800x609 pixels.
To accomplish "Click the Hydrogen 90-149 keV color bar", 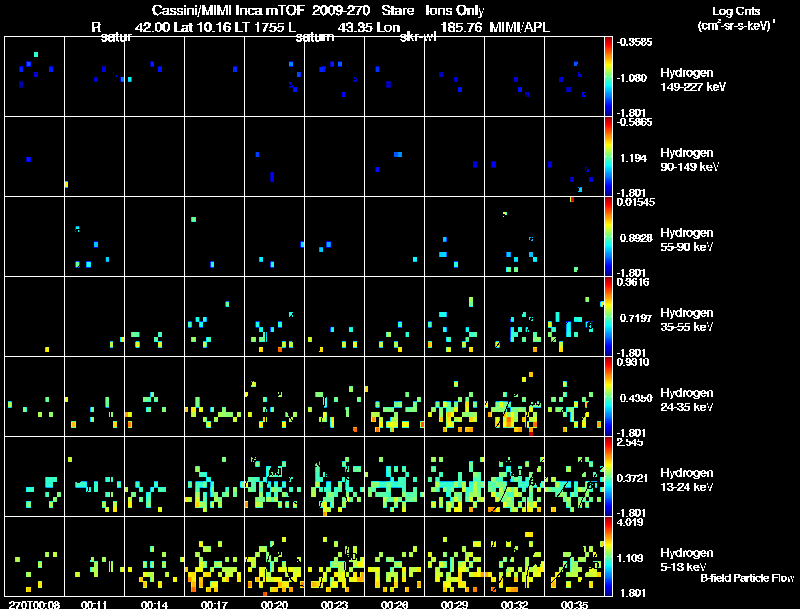I will click(609, 156).
